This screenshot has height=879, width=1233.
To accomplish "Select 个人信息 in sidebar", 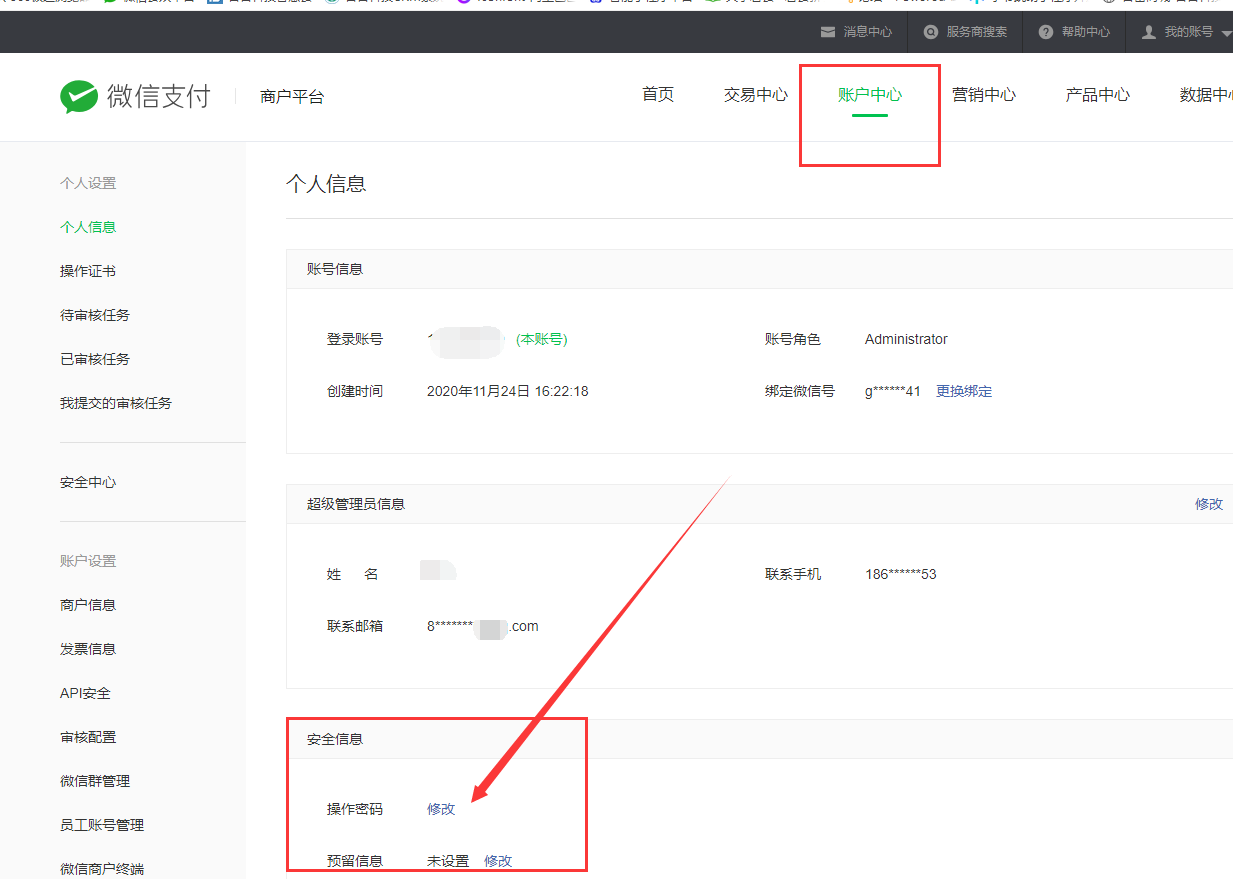I will point(88,227).
